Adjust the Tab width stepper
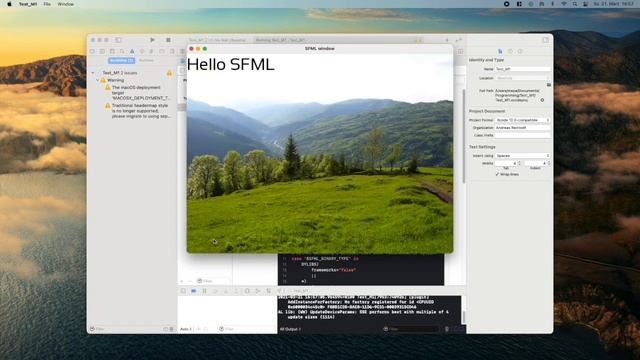Screen dimensions: 640x360 (519, 163)
